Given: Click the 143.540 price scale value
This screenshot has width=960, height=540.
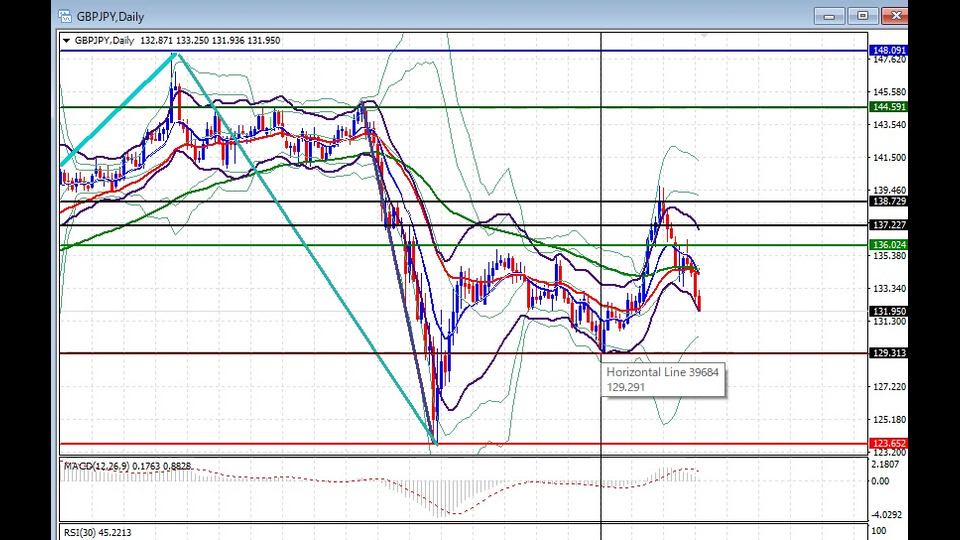Looking at the screenshot, I should pos(890,125).
